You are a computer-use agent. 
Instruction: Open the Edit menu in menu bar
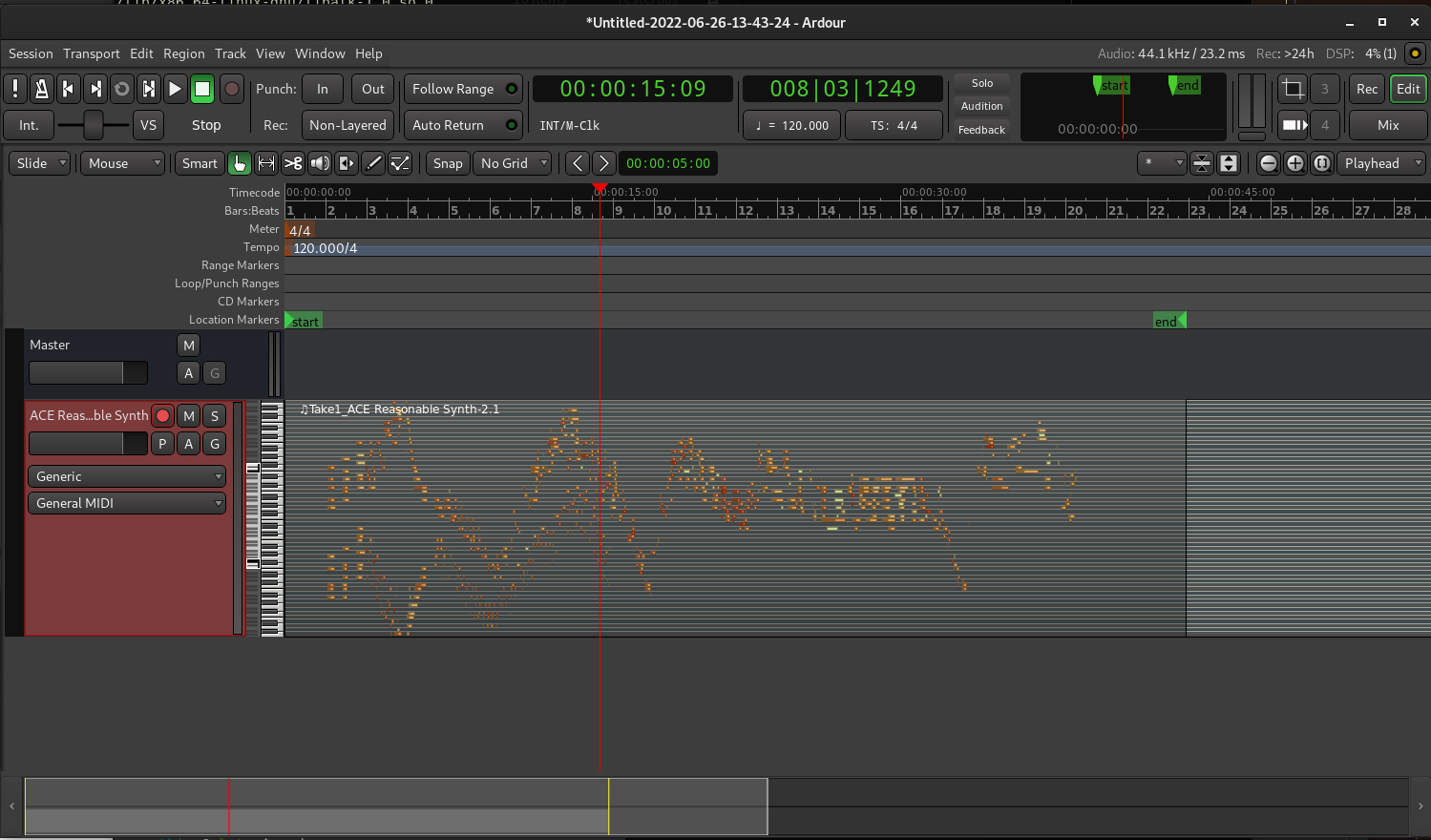coord(141,53)
